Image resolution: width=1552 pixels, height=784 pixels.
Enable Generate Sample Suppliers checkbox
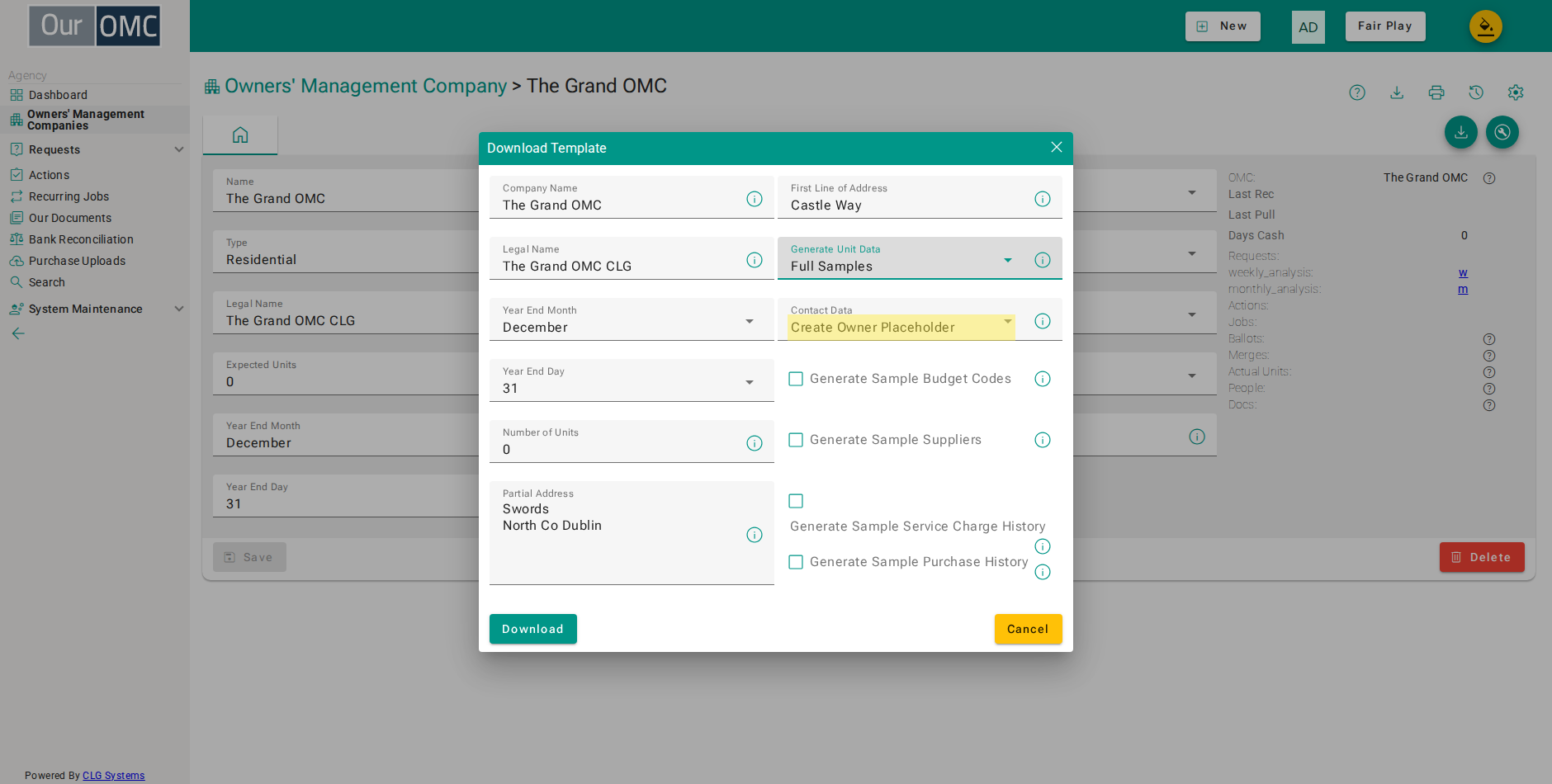point(796,440)
